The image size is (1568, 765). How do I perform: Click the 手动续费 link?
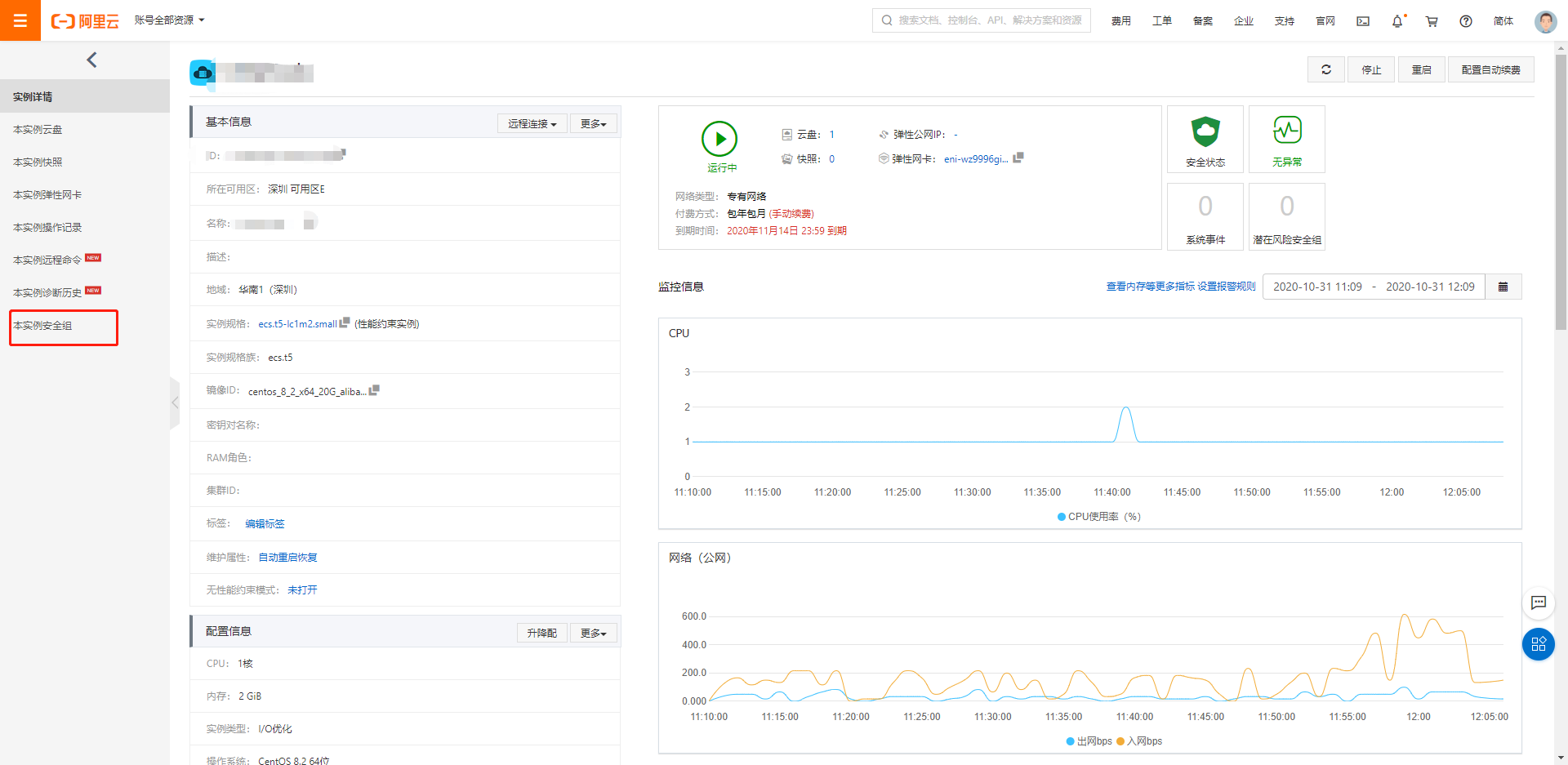[x=791, y=214]
